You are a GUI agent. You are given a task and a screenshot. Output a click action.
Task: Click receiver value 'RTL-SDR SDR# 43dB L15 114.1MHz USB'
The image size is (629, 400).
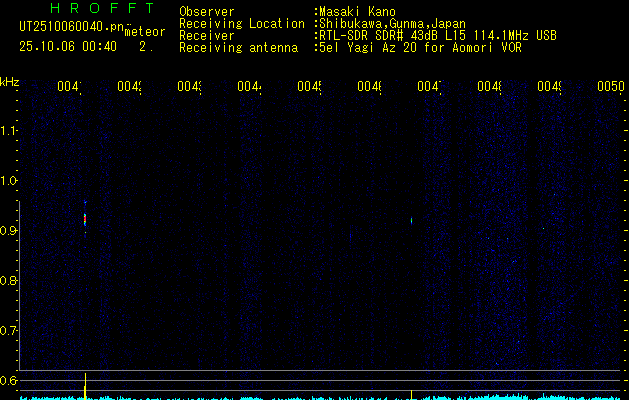tap(438, 36)
